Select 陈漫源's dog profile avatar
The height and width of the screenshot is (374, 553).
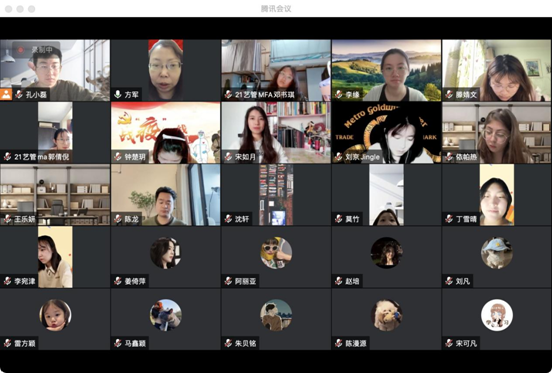[386, 315]
